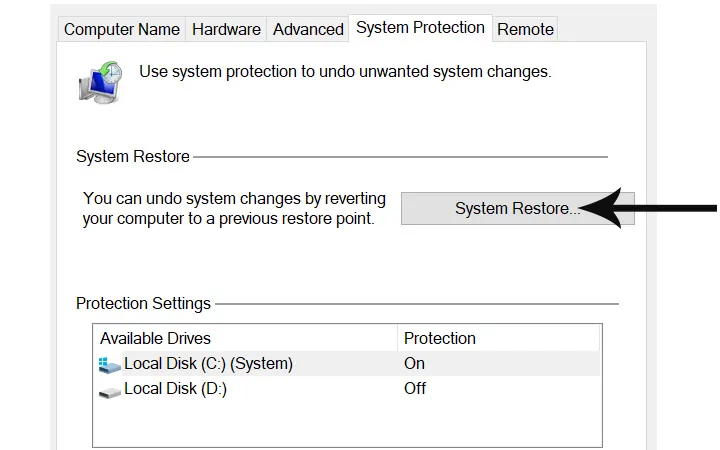Click the Protection Settings section label

click(143, 303)
